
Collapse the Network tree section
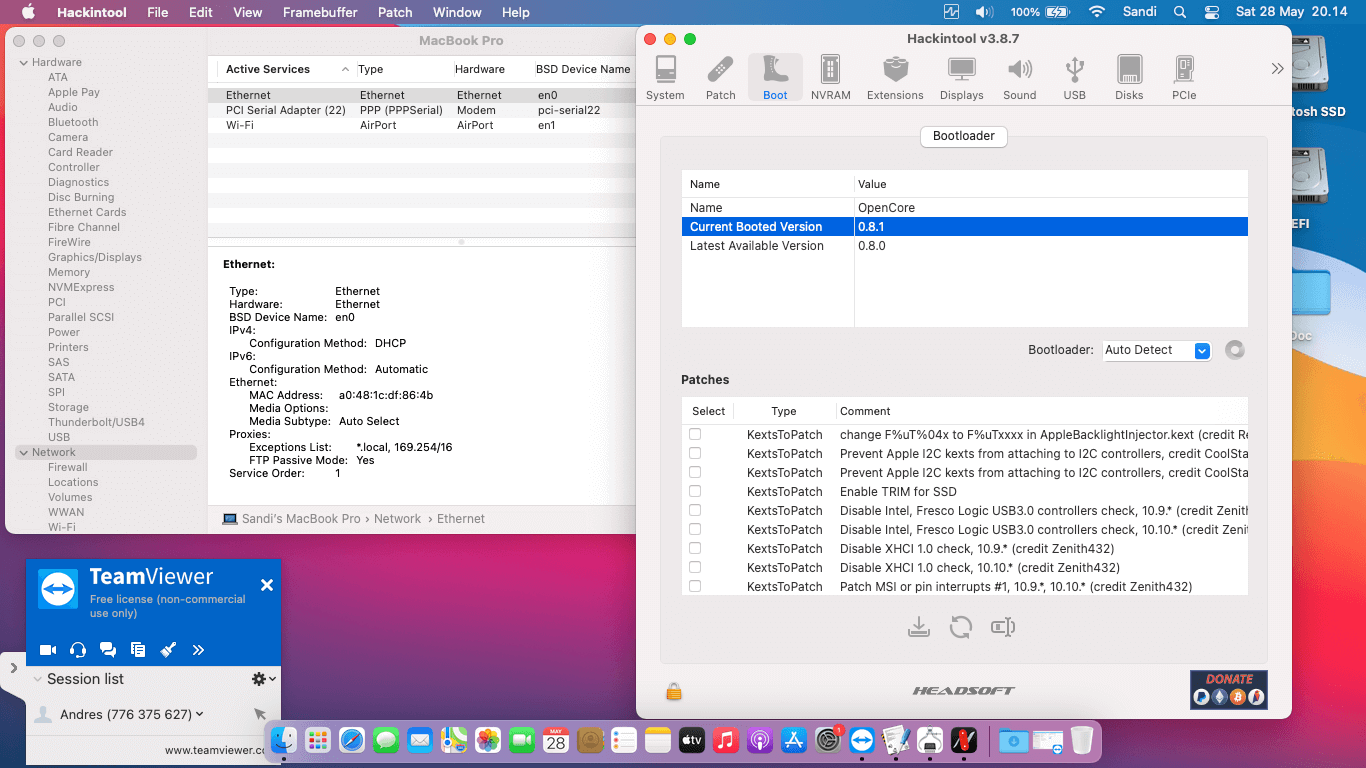(x=23, y=453)
